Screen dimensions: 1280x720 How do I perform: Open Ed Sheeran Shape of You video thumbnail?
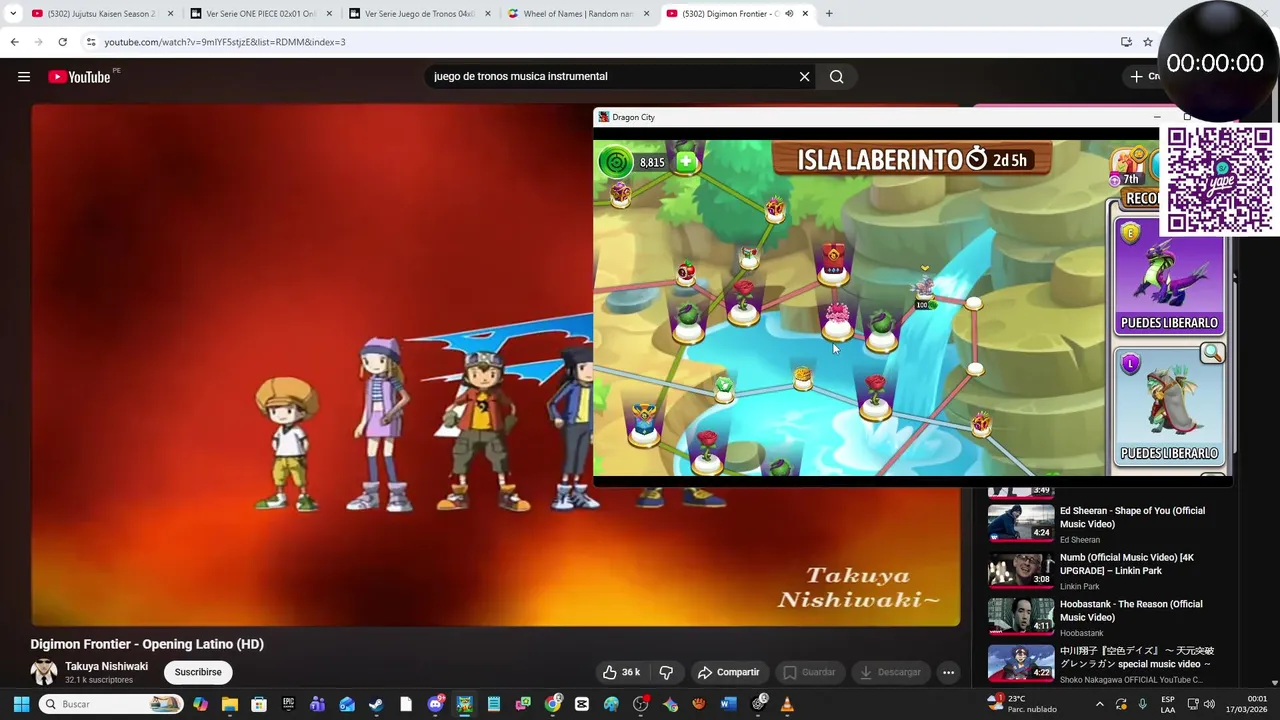(x=1021, y=522)
